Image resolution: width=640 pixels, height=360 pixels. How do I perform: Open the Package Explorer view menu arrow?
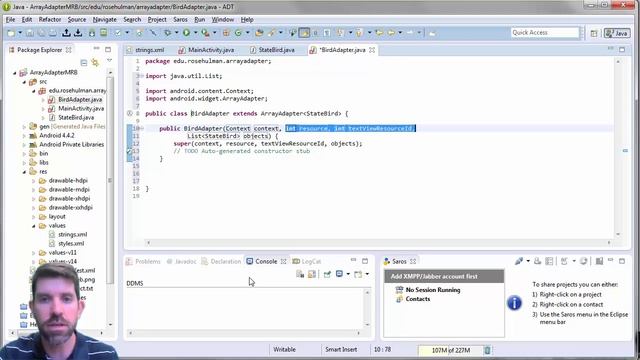pos(109,61)
